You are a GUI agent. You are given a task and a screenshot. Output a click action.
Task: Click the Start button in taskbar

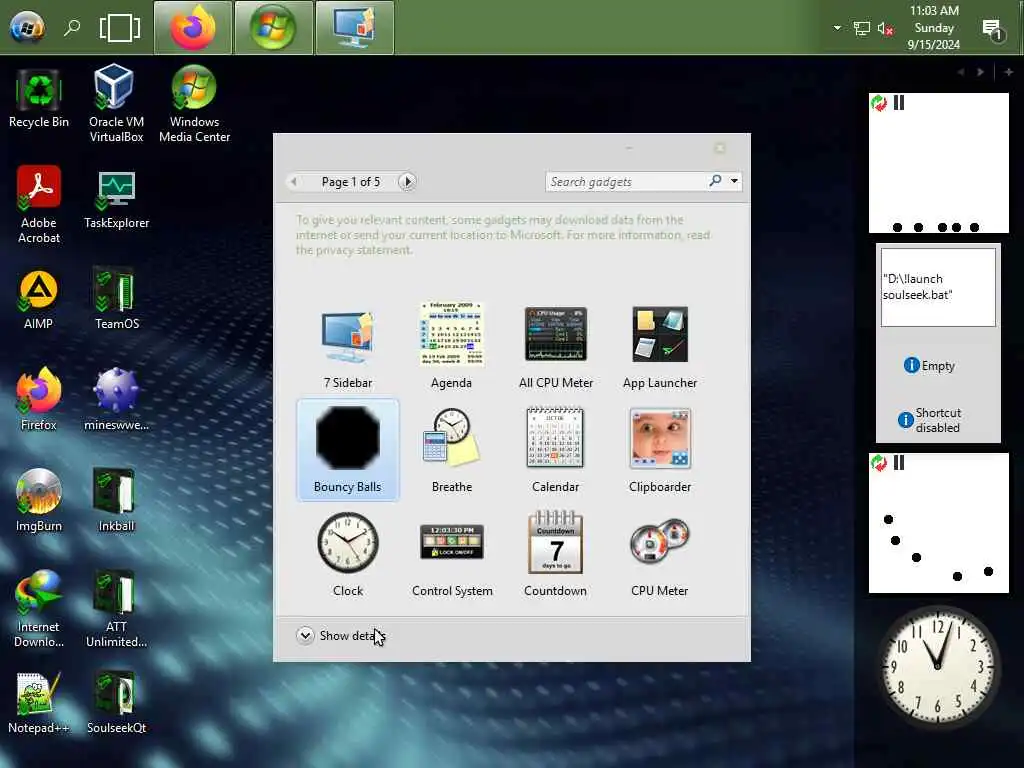pos(27,27)
